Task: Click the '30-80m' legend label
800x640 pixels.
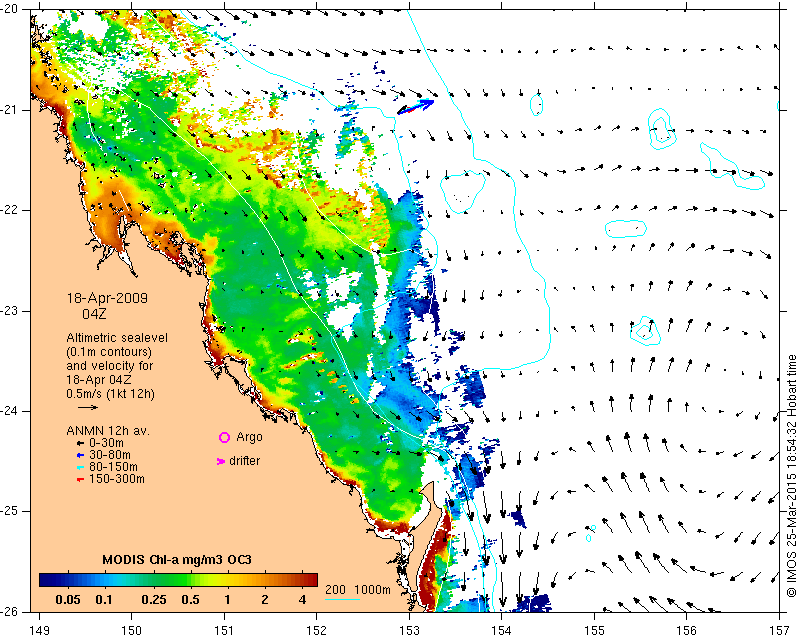Action: (110, 455)
